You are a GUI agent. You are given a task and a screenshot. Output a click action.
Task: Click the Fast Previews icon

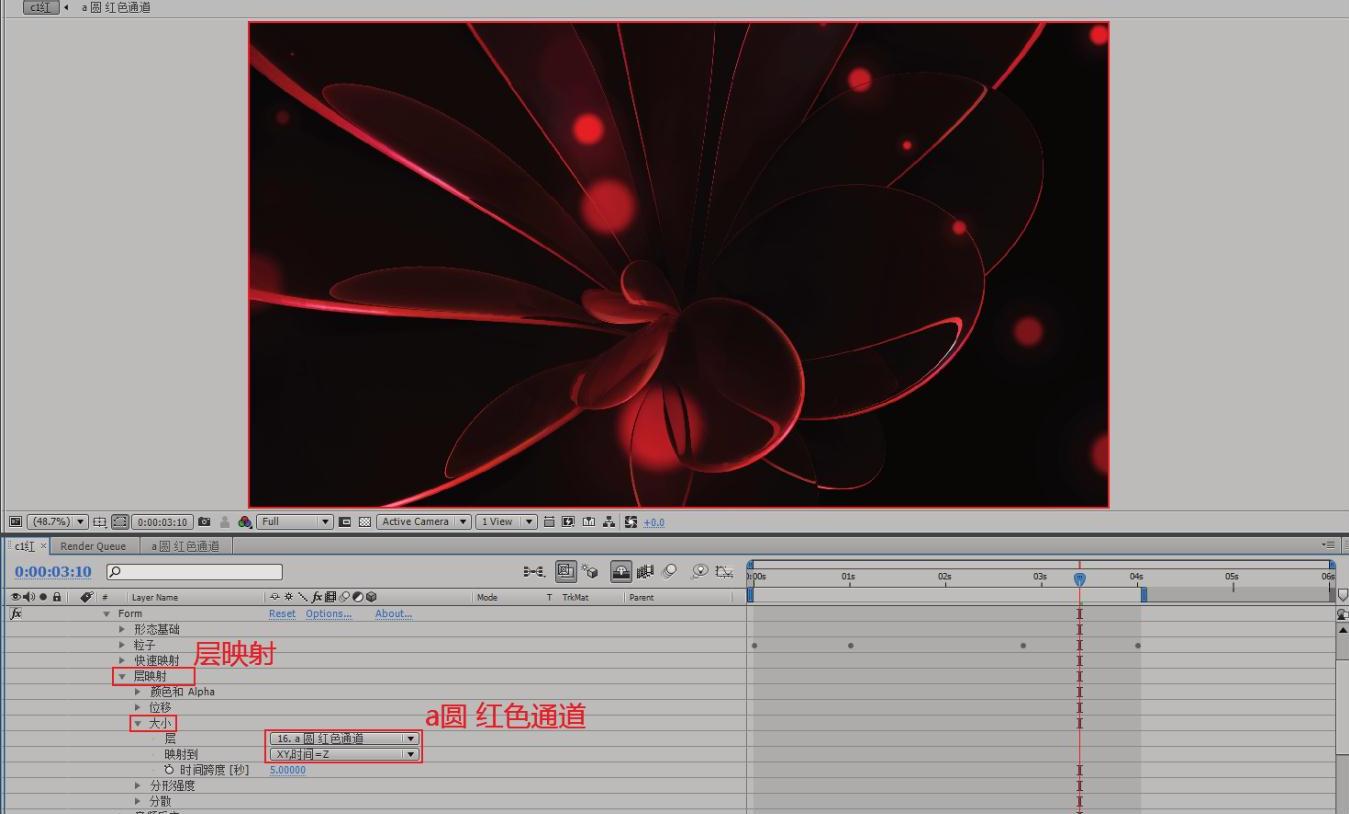click(568, 522)
